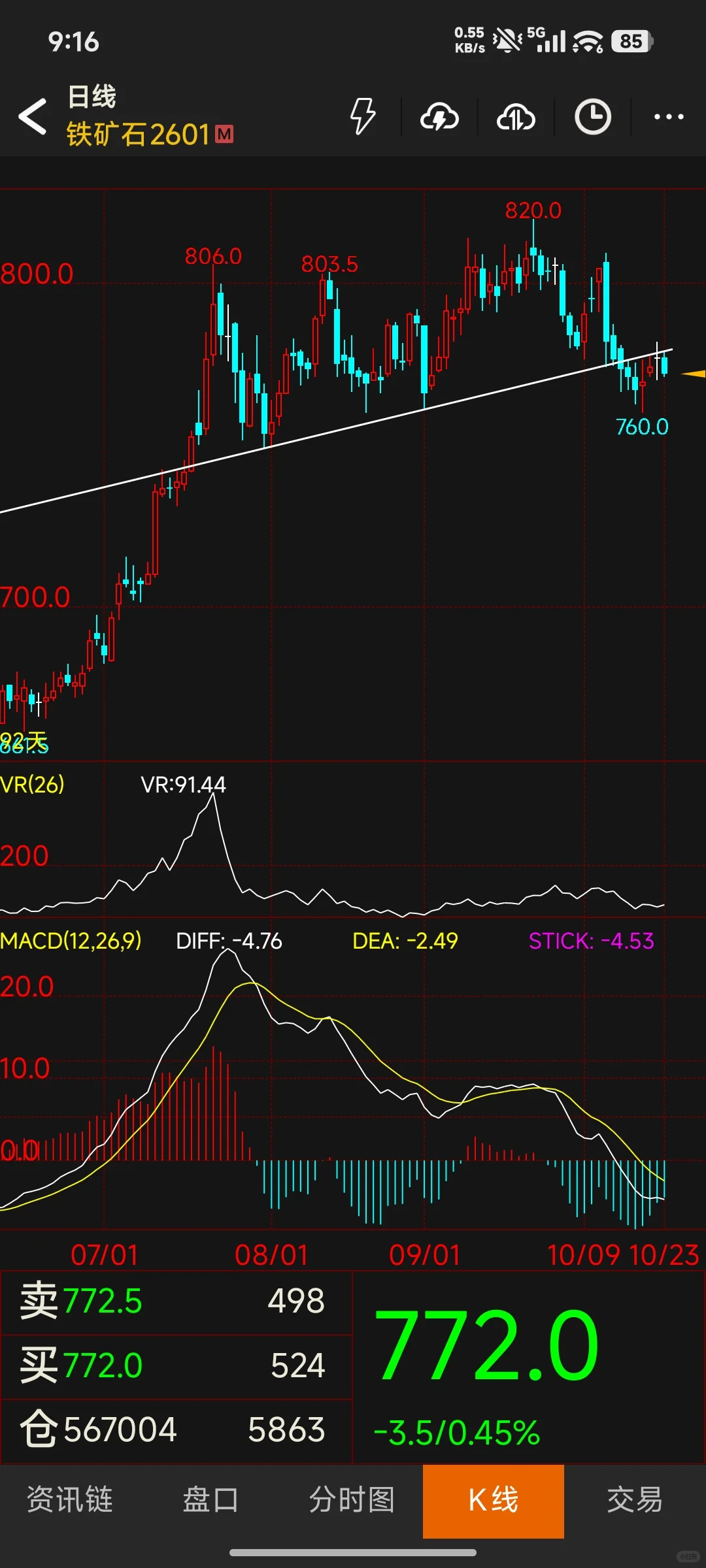
Task: Tap the lightning bolt quick-order icon
Action: pos(363,116)
